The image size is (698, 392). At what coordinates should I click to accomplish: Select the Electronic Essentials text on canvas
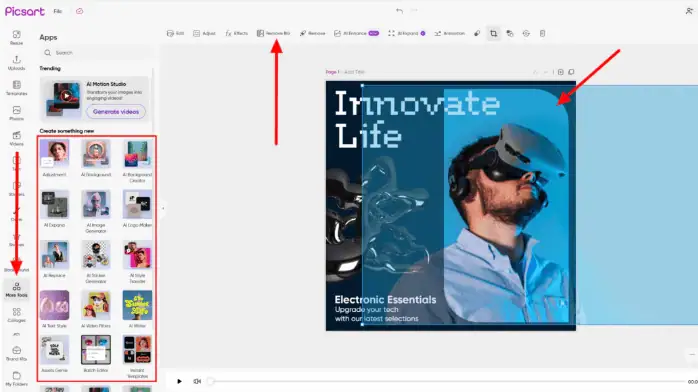click(x=386, y=299)
